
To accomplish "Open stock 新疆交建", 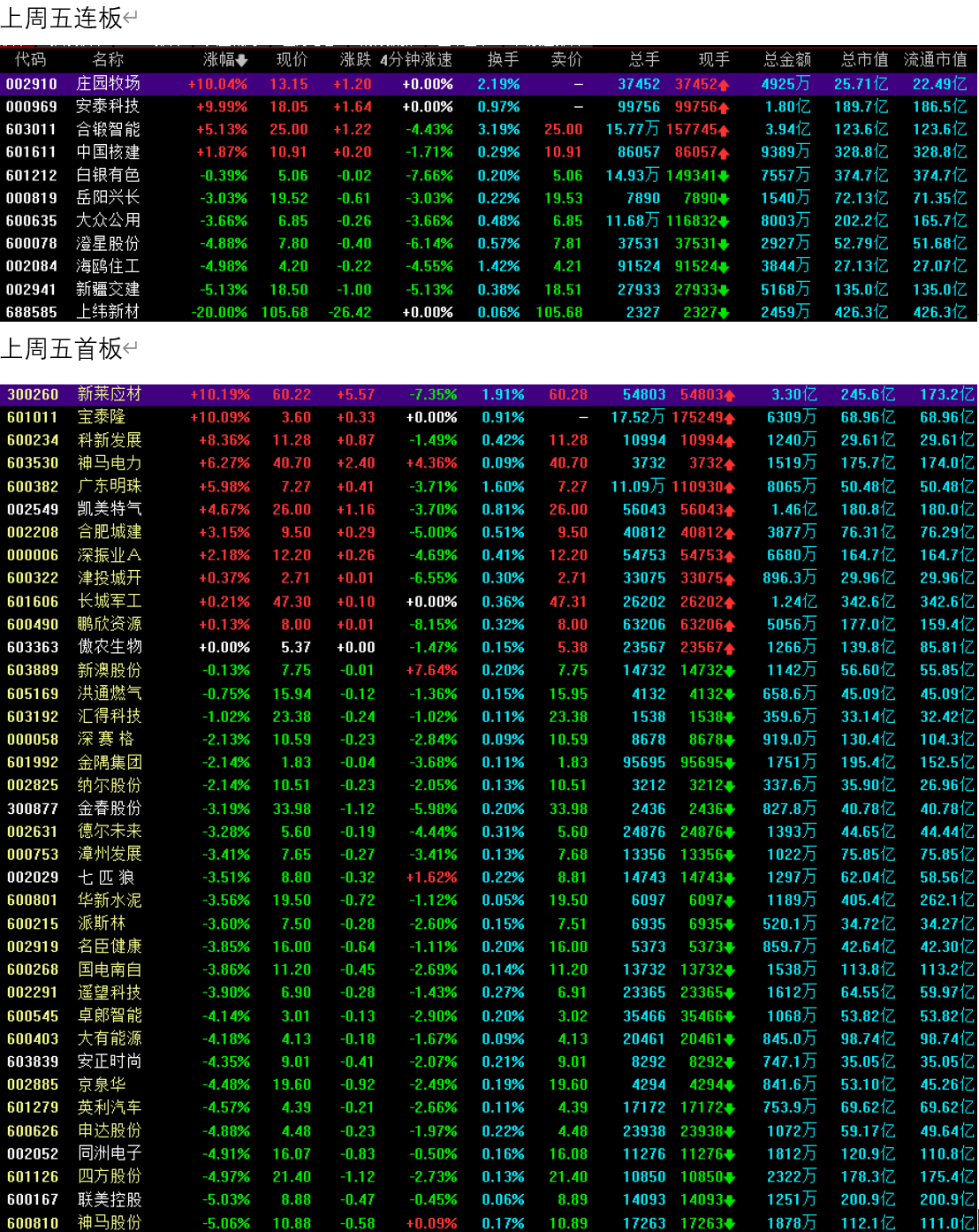I will 108,289.
